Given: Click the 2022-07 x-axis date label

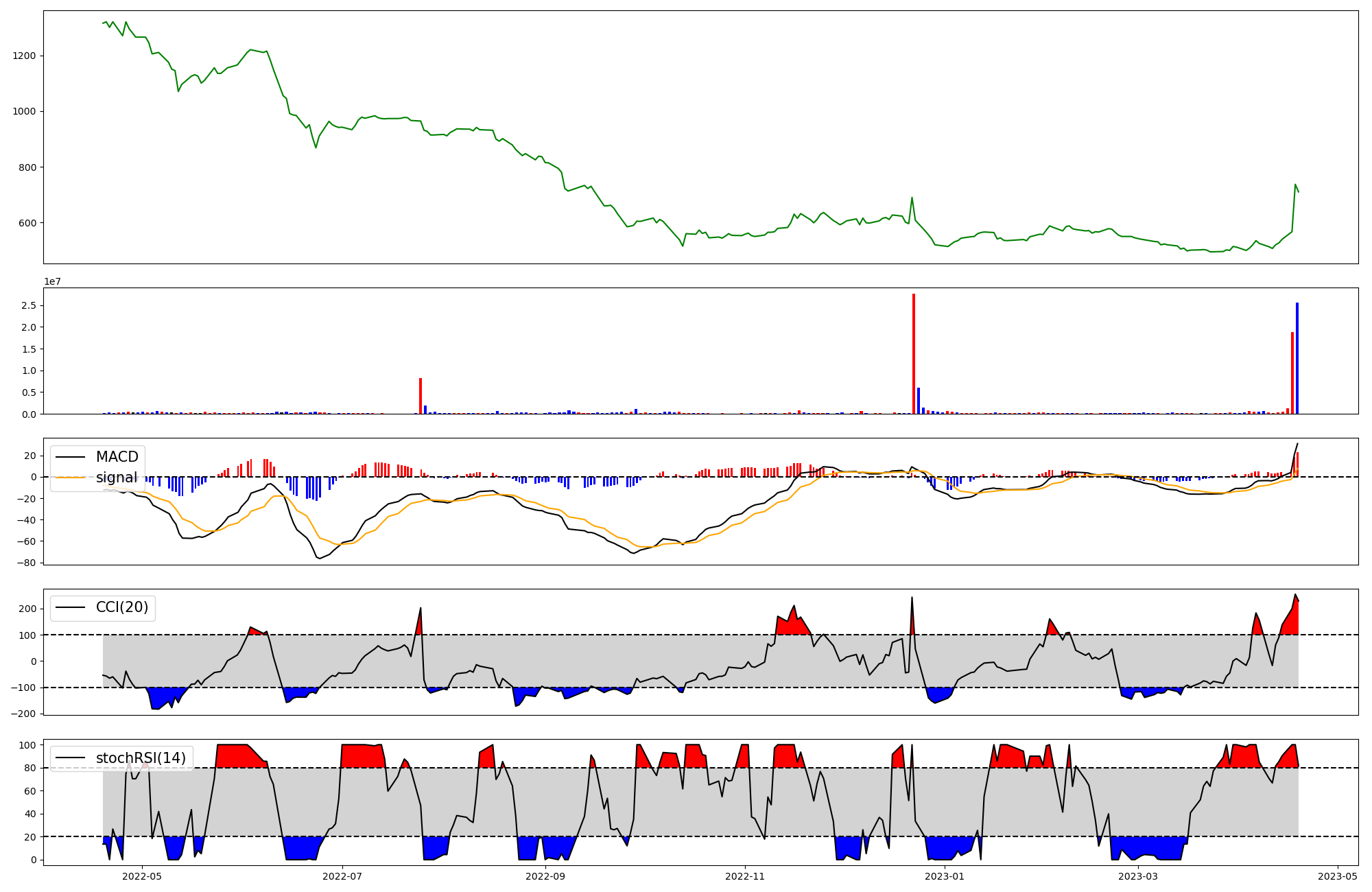Looking at the screenshot, I should tap(342, 876).
